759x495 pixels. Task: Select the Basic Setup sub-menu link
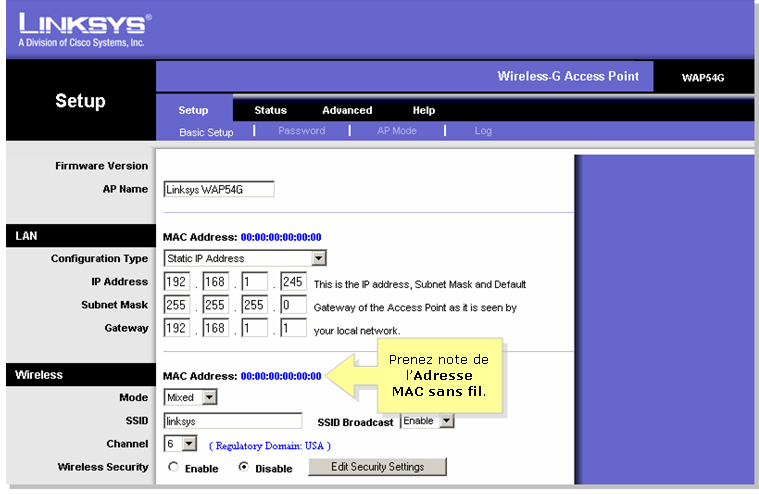coord(206,132)
